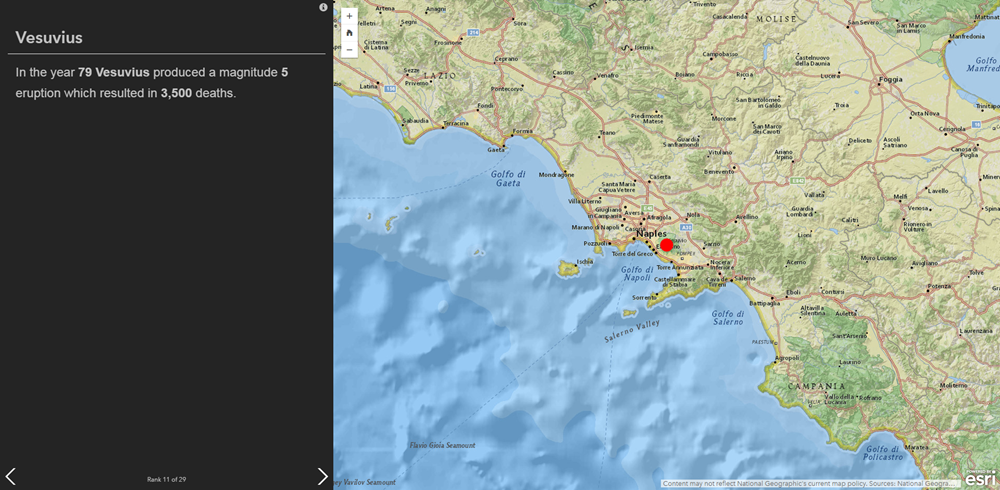
Task: Reset map to home extent
Action: 349,33
